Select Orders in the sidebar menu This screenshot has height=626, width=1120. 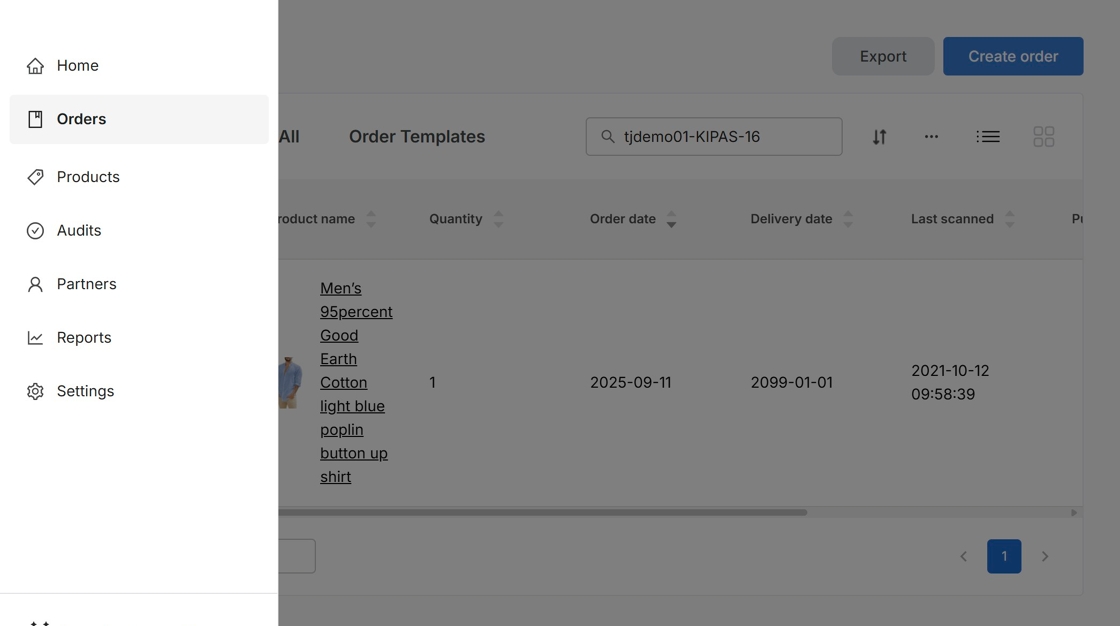pyautogui.click(x=139, y=120)
